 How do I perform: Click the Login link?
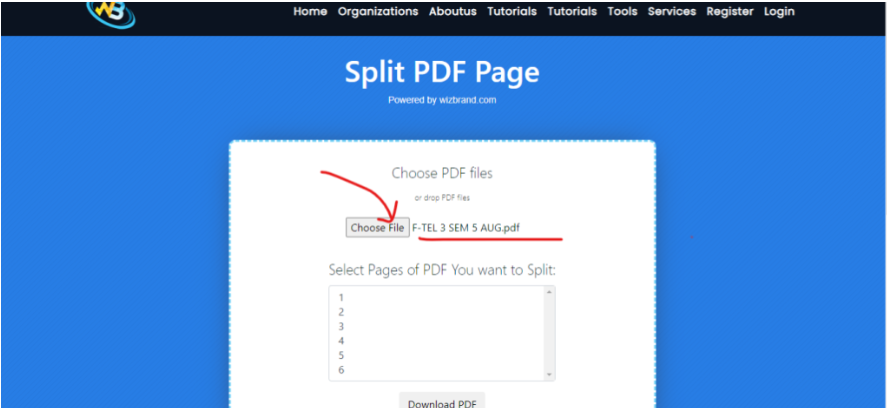(x=779, y=11)
